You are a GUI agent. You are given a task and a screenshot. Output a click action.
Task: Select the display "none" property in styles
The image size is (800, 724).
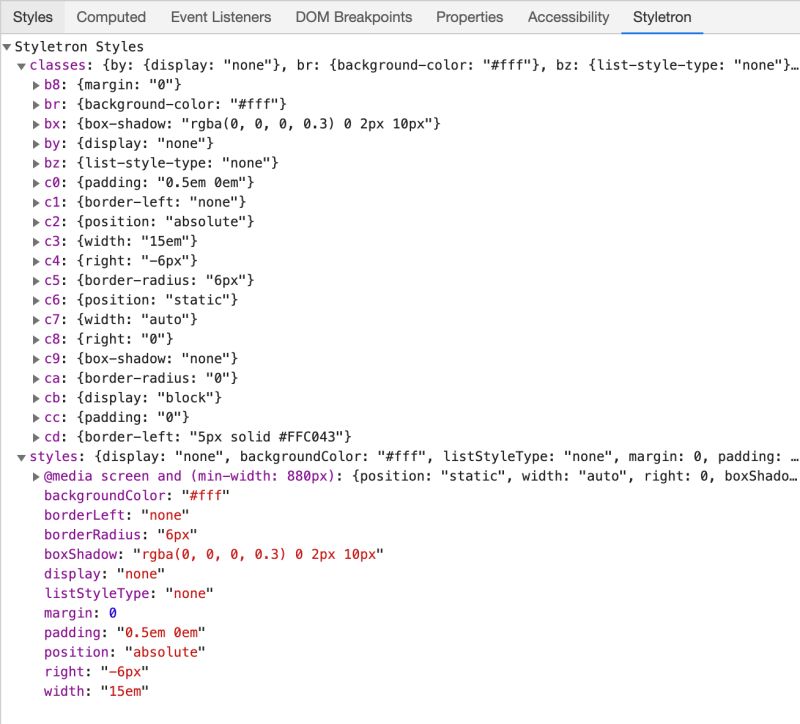point(104,573)
